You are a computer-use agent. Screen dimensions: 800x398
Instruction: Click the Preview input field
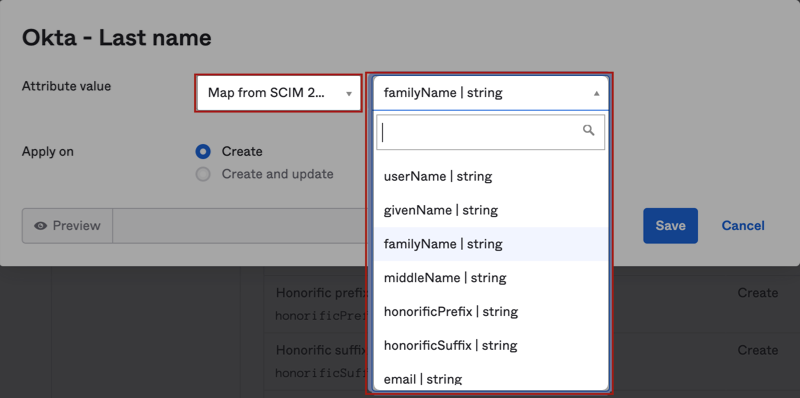(240, 226)
